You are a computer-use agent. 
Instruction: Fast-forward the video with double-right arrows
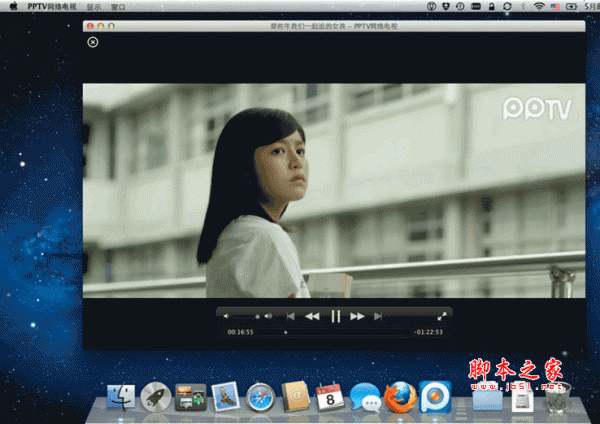[x=357, y=316]
